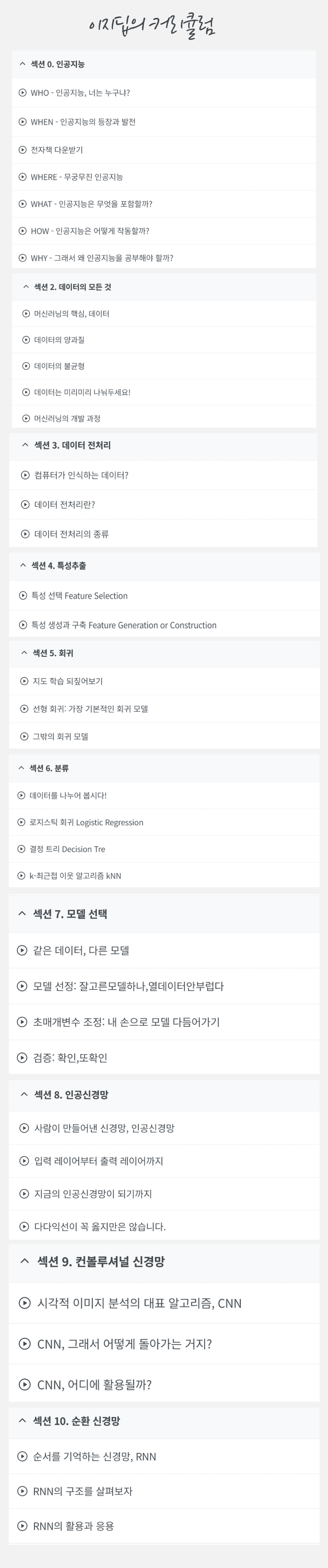Open lecture '로지스틱 회귀 Logistic Regression'
This screenshot has width=328, height=1568.
click(x=86, y=822)
